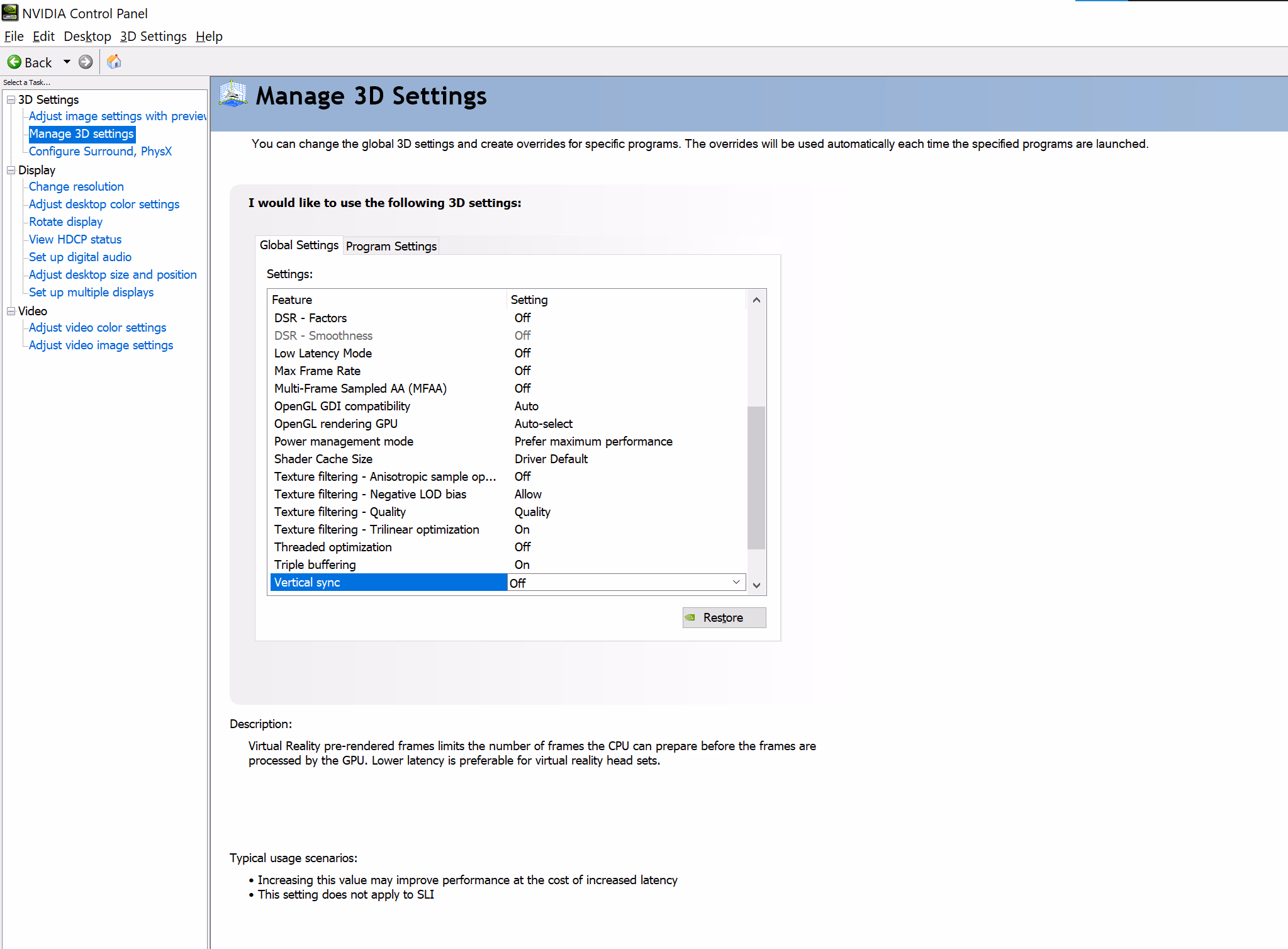Click the green Back arrow icon
Image resolution: width=1288 pixels, height=949 pixels.
pos(14,62)
